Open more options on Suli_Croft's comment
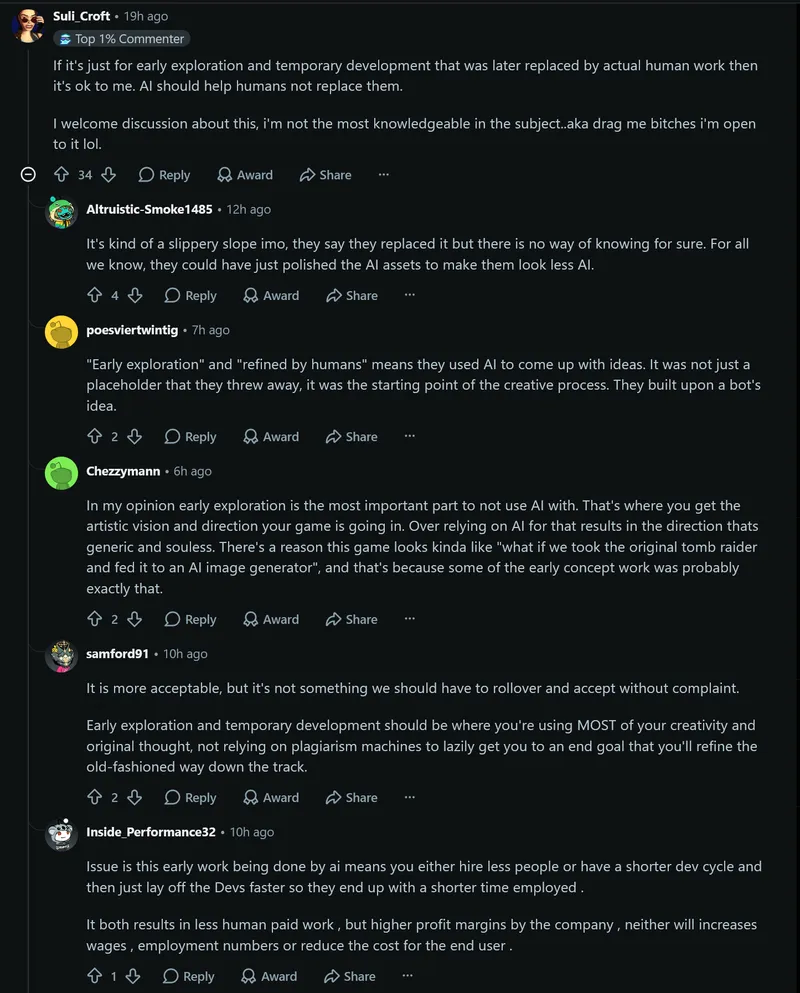Image resolution: width=800 pixels, height=993 pixels. 384,174
